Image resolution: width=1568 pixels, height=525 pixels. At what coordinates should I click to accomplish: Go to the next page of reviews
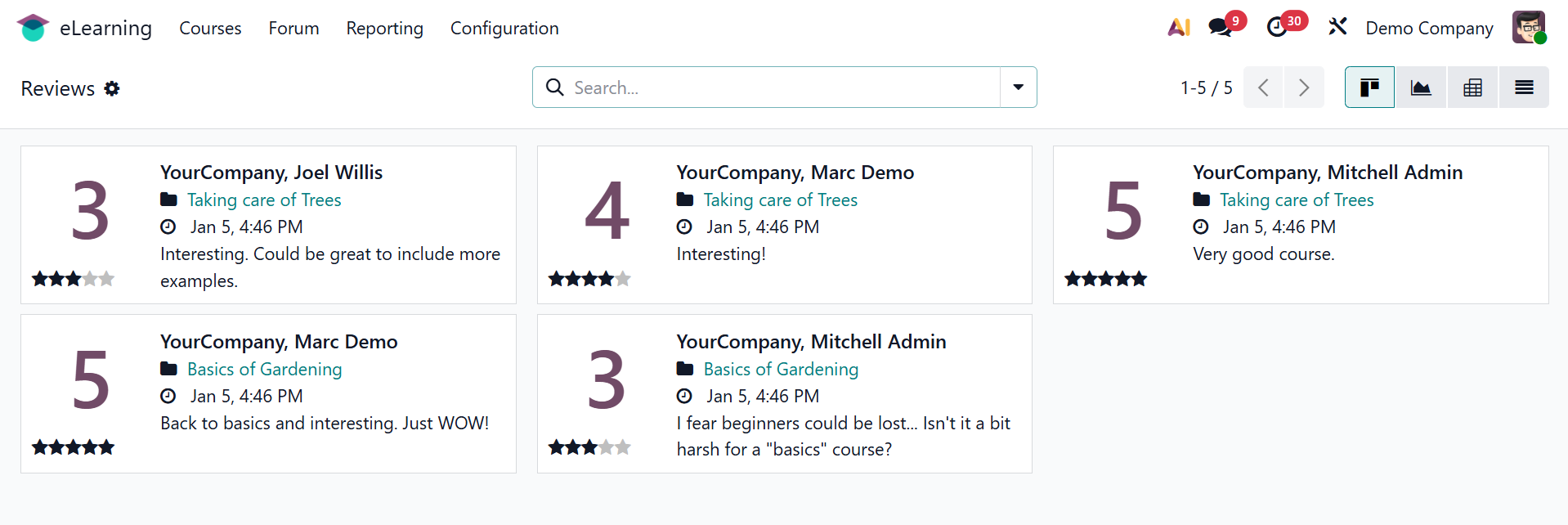coord(1304,87)
